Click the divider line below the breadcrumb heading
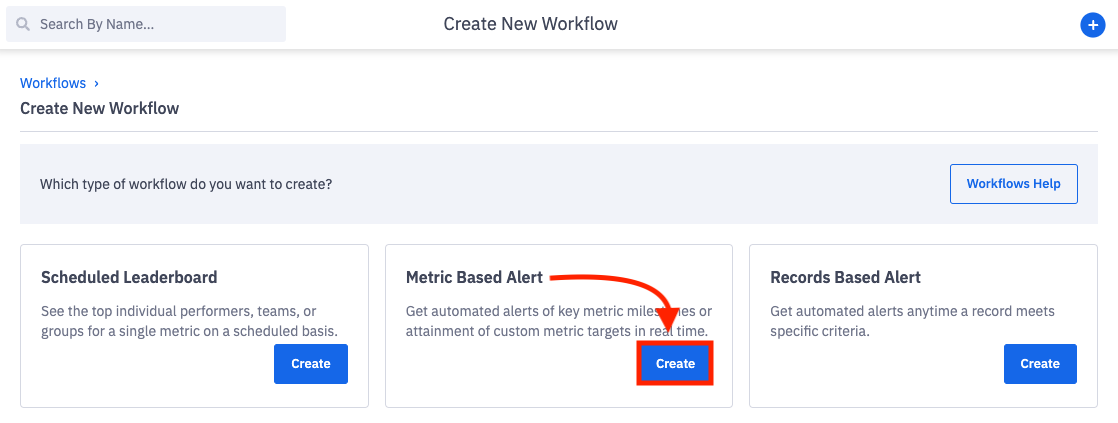 tap(559, 131)
